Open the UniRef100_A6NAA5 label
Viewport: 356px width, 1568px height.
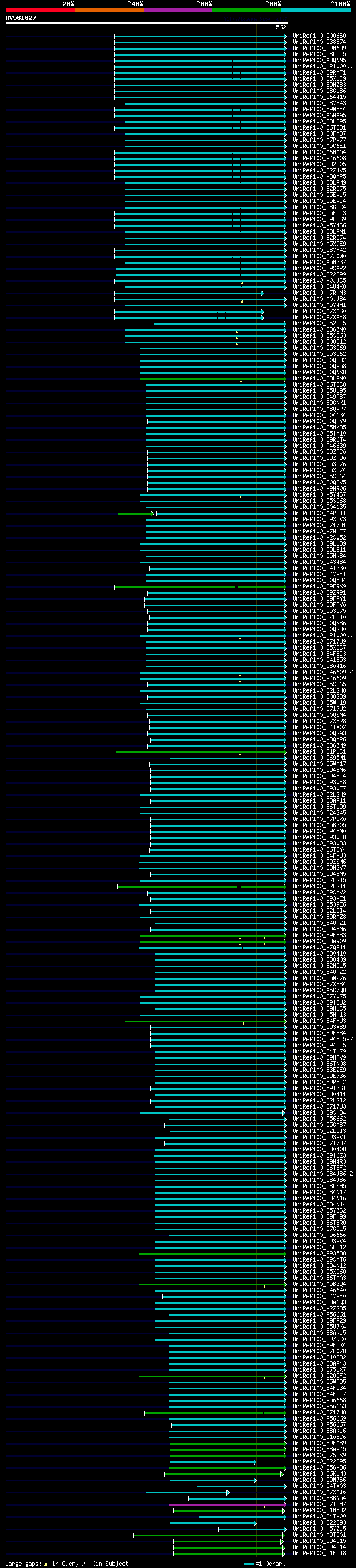(319, 116)
